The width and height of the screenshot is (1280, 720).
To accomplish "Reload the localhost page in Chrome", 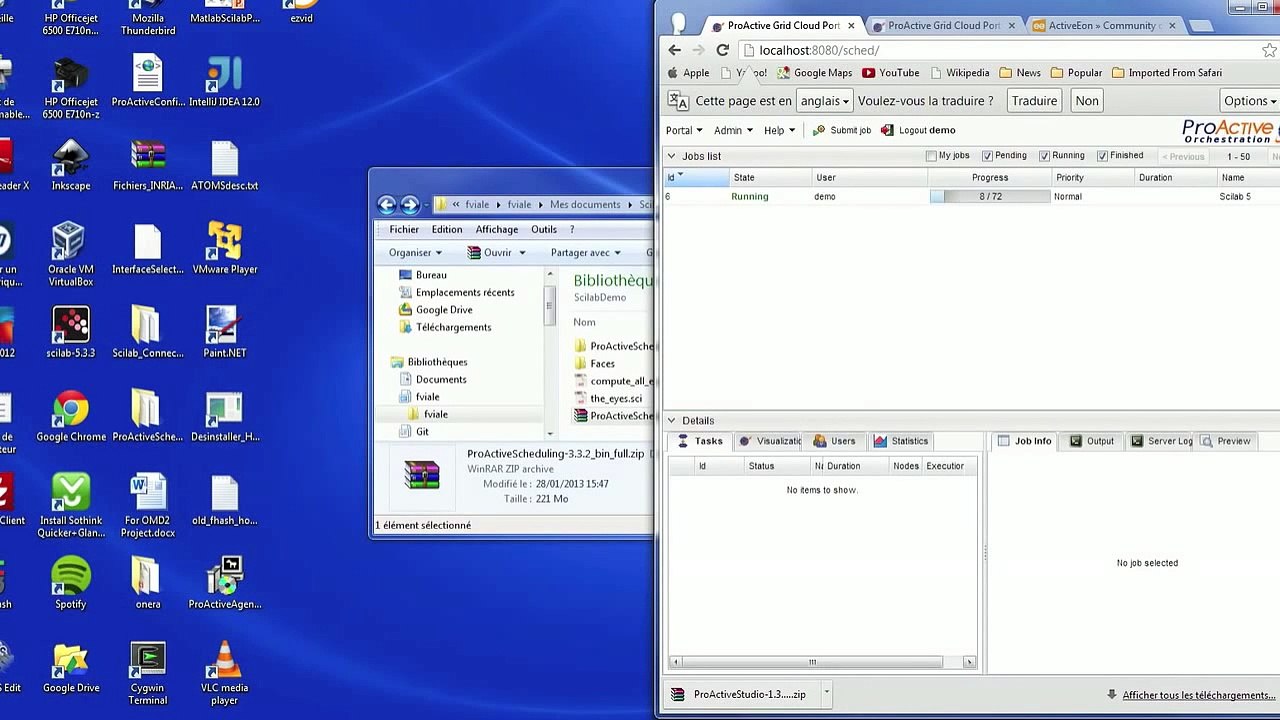I will coord(722,50).
